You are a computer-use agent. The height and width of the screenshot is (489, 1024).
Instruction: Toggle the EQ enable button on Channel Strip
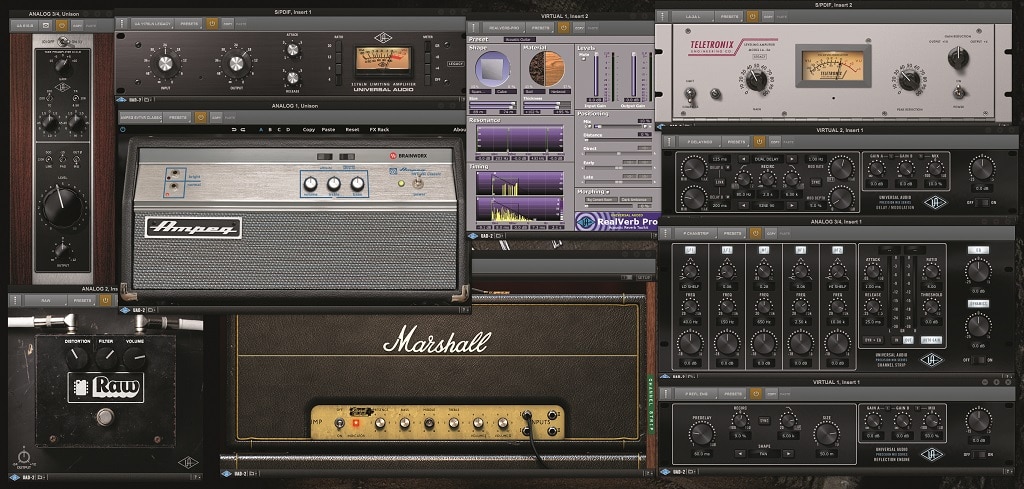click(x=978, y=250)
